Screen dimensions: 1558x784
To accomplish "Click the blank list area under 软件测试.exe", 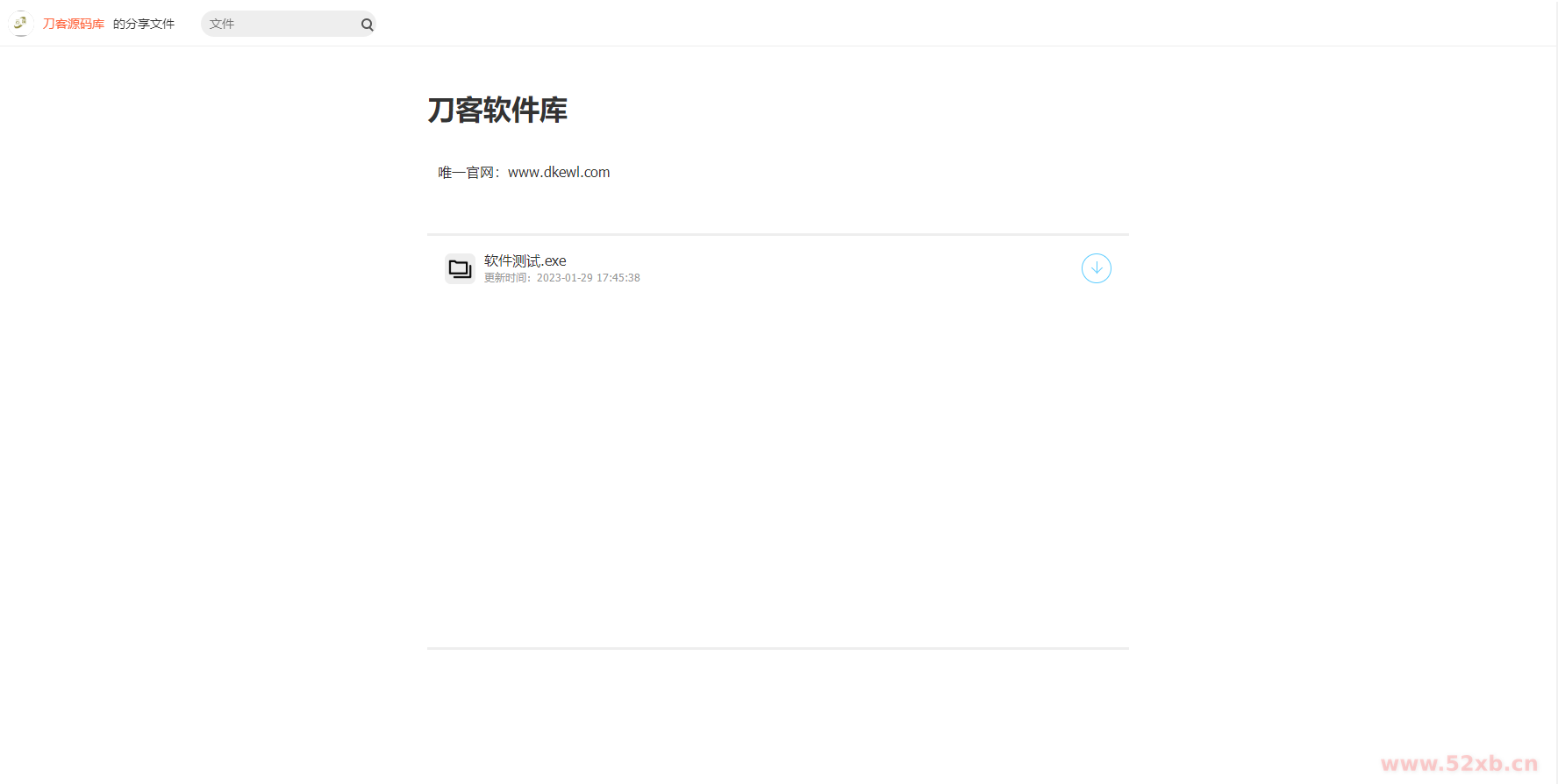I will click(777, 465).
